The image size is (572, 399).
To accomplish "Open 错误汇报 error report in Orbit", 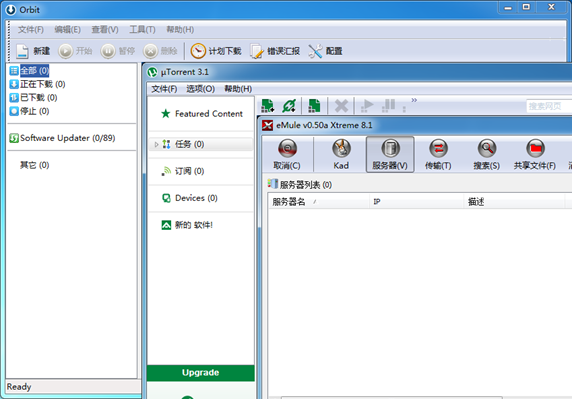I will tap(275, 51).
